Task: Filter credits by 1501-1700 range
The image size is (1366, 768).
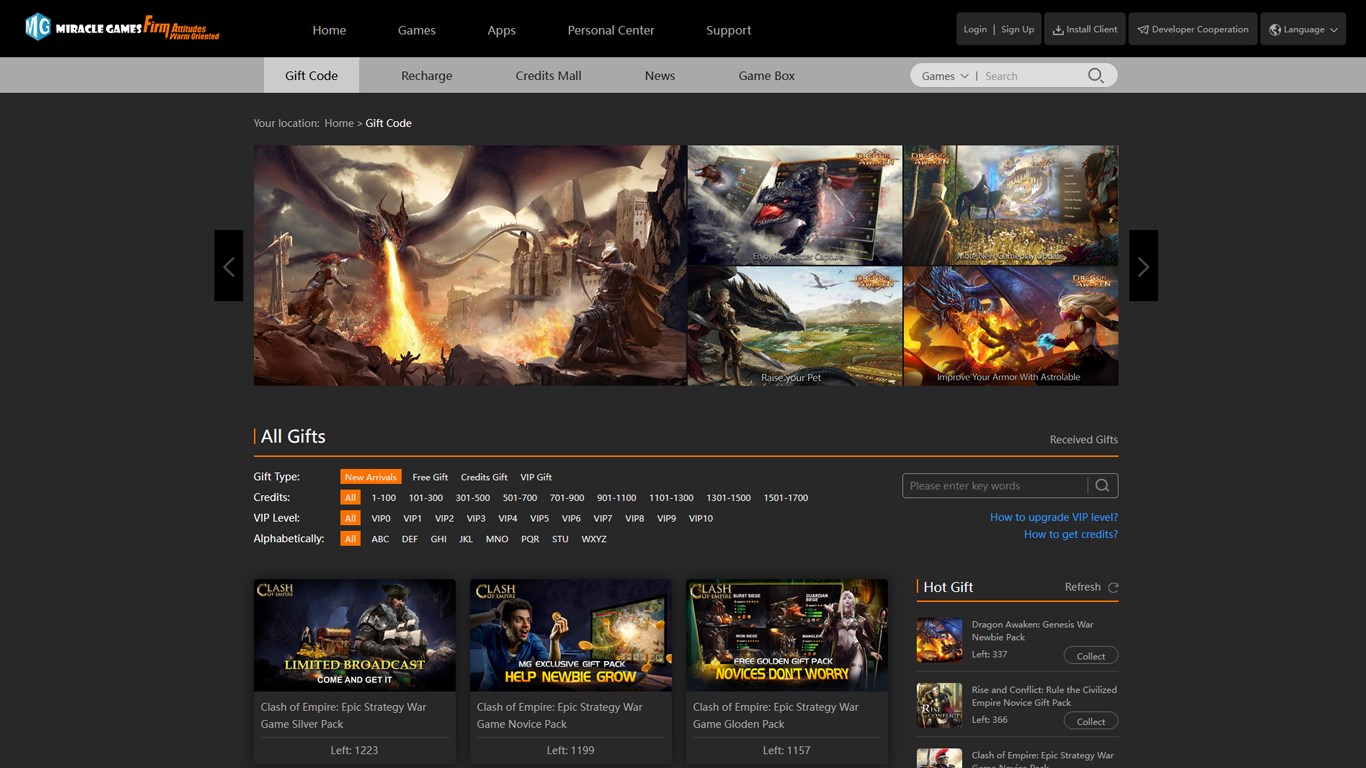Action: (786, 498)
